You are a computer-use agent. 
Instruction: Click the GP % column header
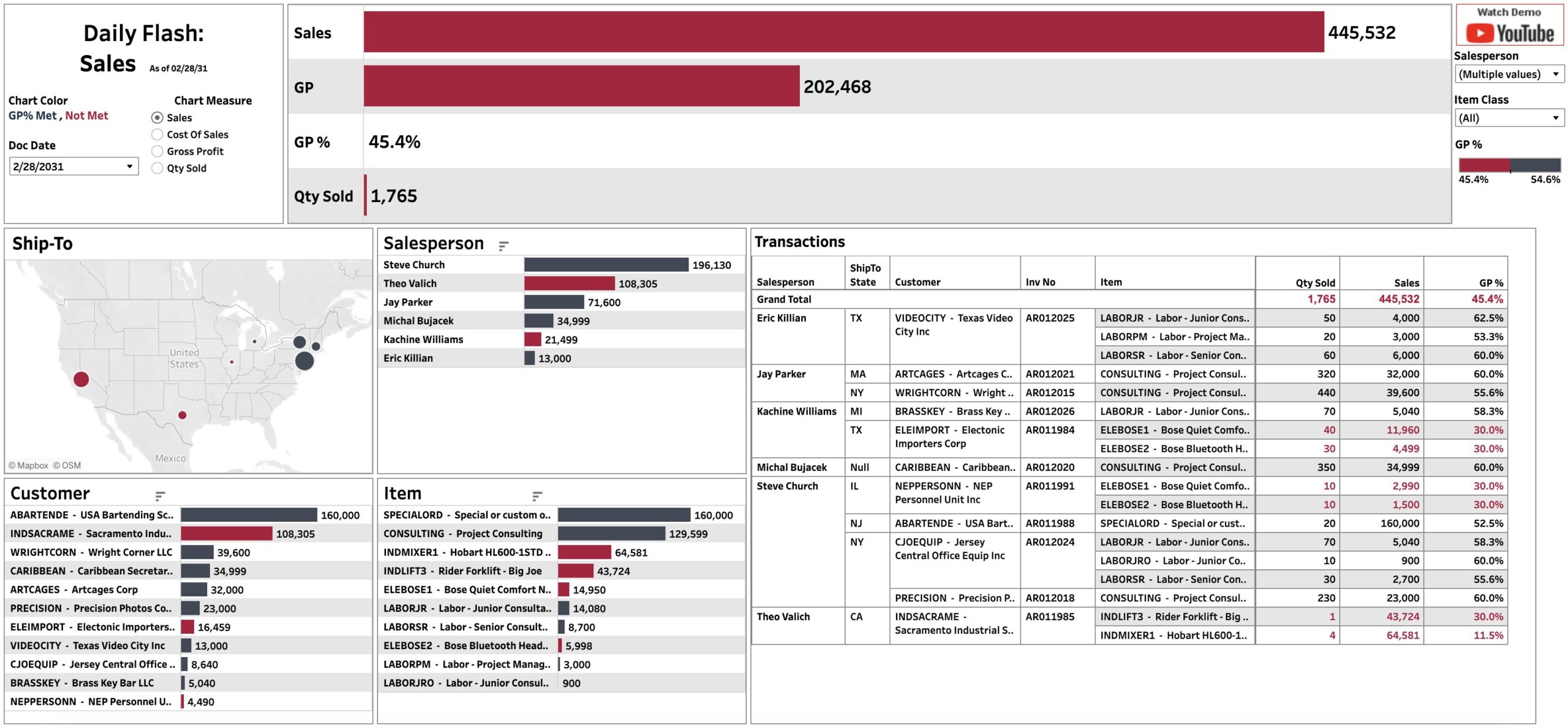[1490, 283]
